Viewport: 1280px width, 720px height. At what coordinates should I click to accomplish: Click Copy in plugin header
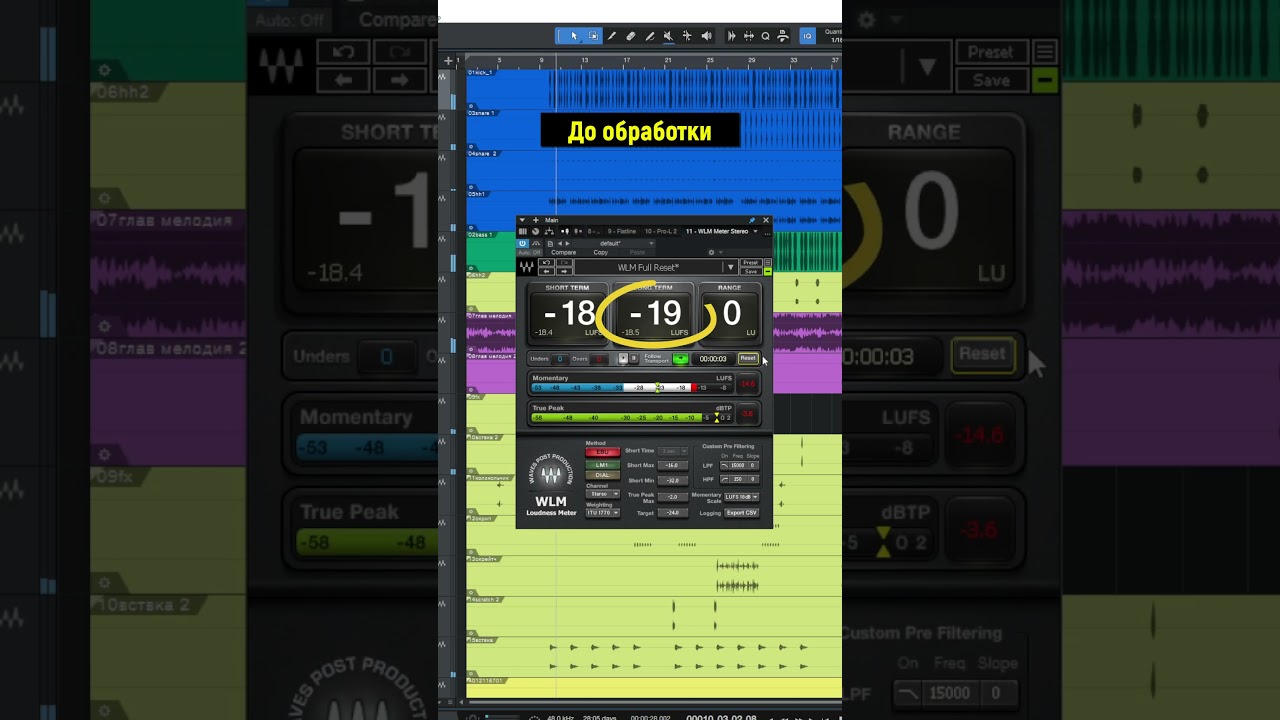tap(601, 253)
